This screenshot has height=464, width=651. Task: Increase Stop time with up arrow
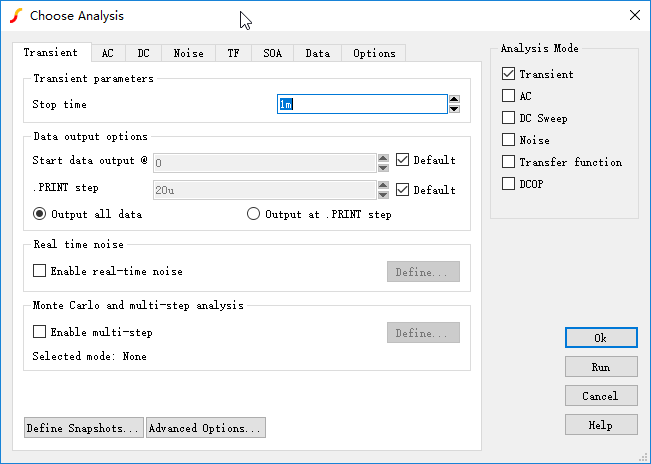pos(454,99)
